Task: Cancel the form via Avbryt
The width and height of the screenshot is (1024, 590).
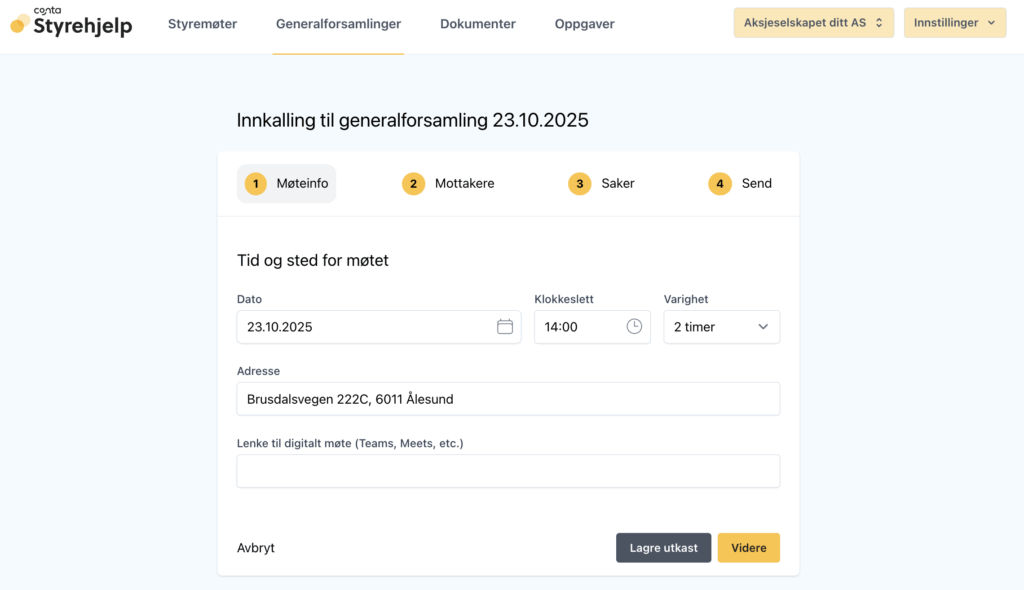Action: click(256, 548)
